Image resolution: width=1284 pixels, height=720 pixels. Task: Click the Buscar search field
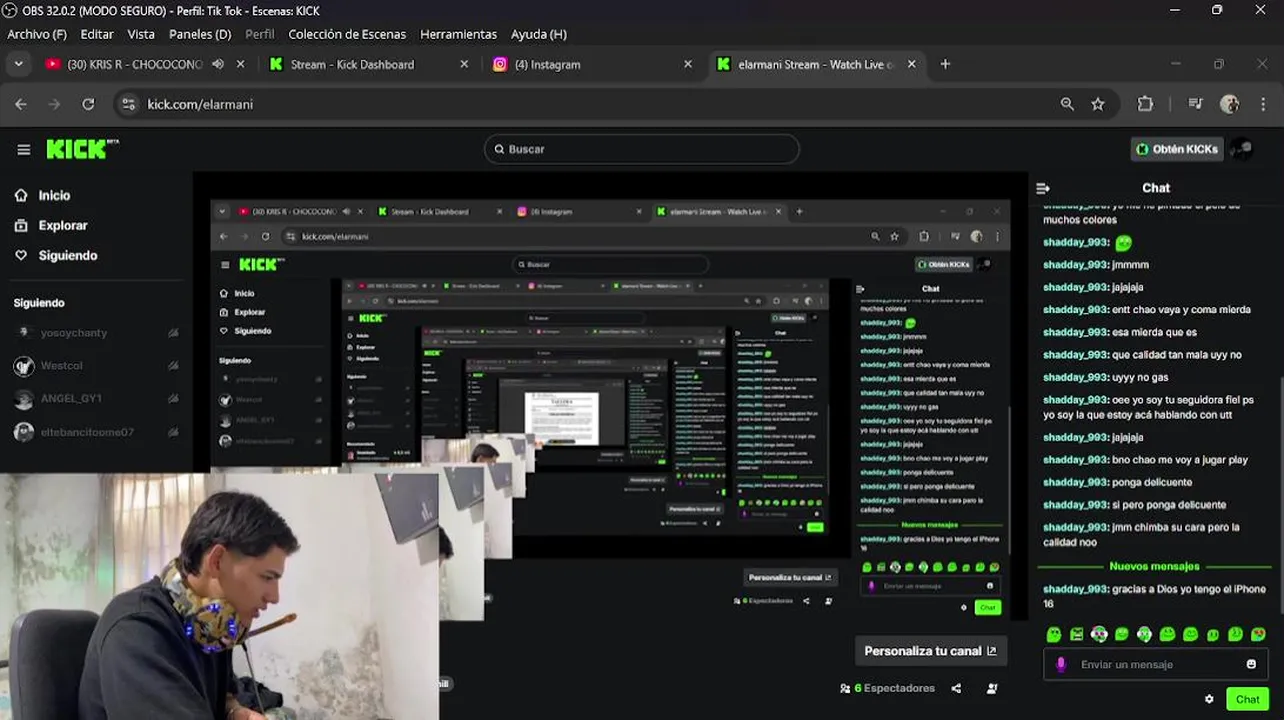pyautogui.click(x=642, y=149)
